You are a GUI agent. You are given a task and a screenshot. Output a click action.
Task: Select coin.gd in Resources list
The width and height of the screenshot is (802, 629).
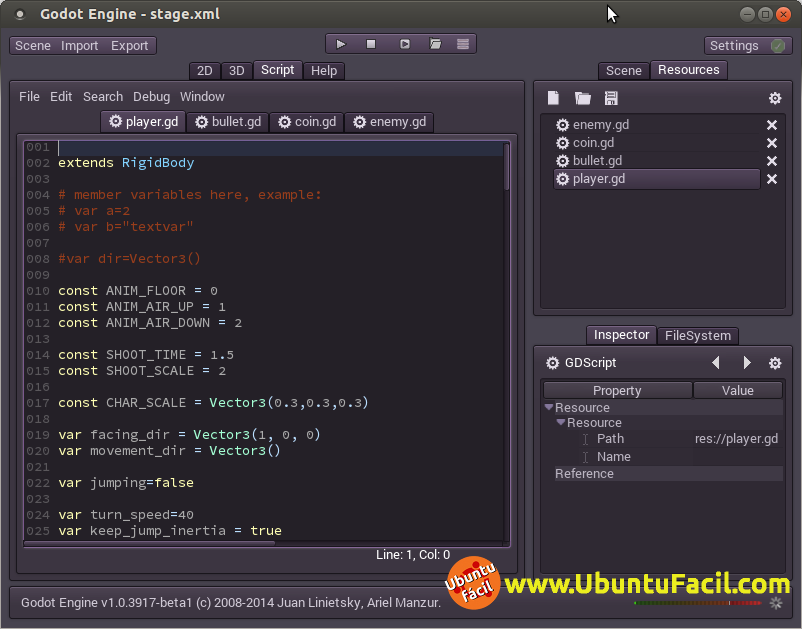(x=657, y=143)
